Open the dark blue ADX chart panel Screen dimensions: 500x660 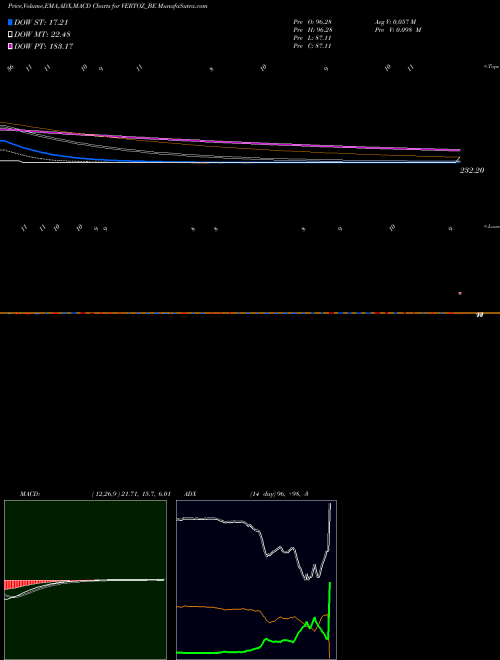[256, 580]
